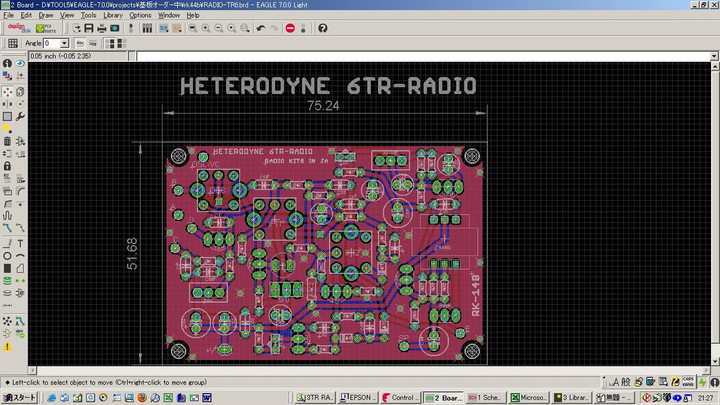Click the Windows Start button

tap(17, 397)
